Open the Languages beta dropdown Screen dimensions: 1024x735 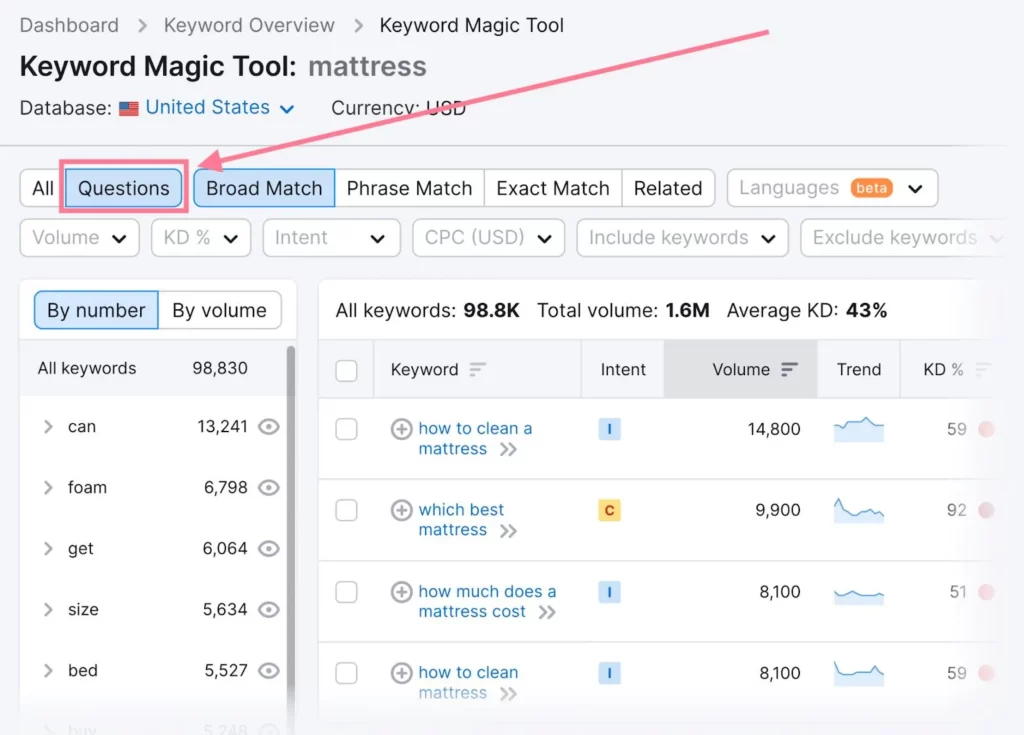click(832, 188)
